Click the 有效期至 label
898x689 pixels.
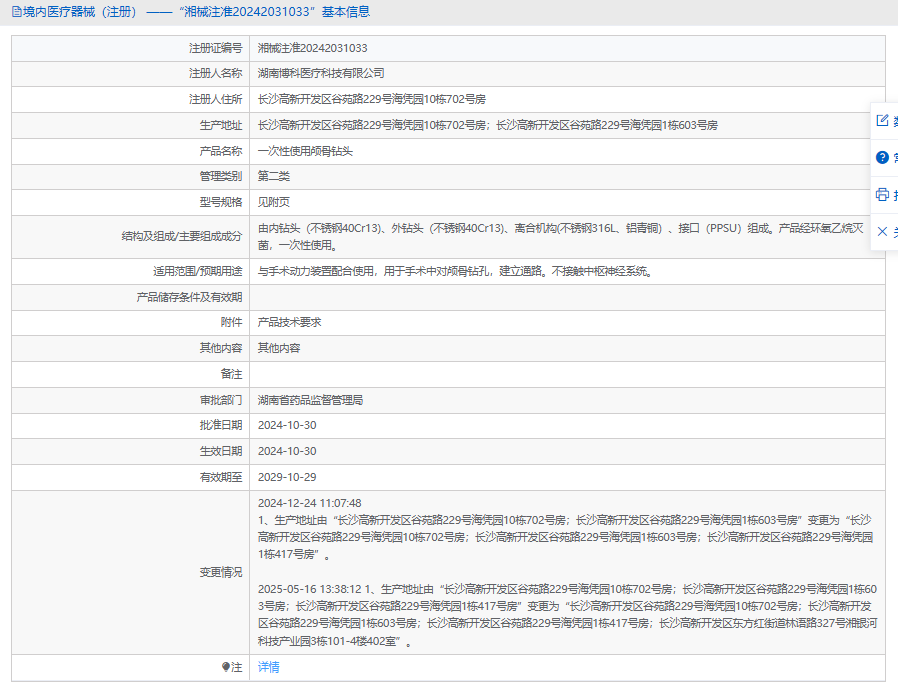(x=221, y=477)
